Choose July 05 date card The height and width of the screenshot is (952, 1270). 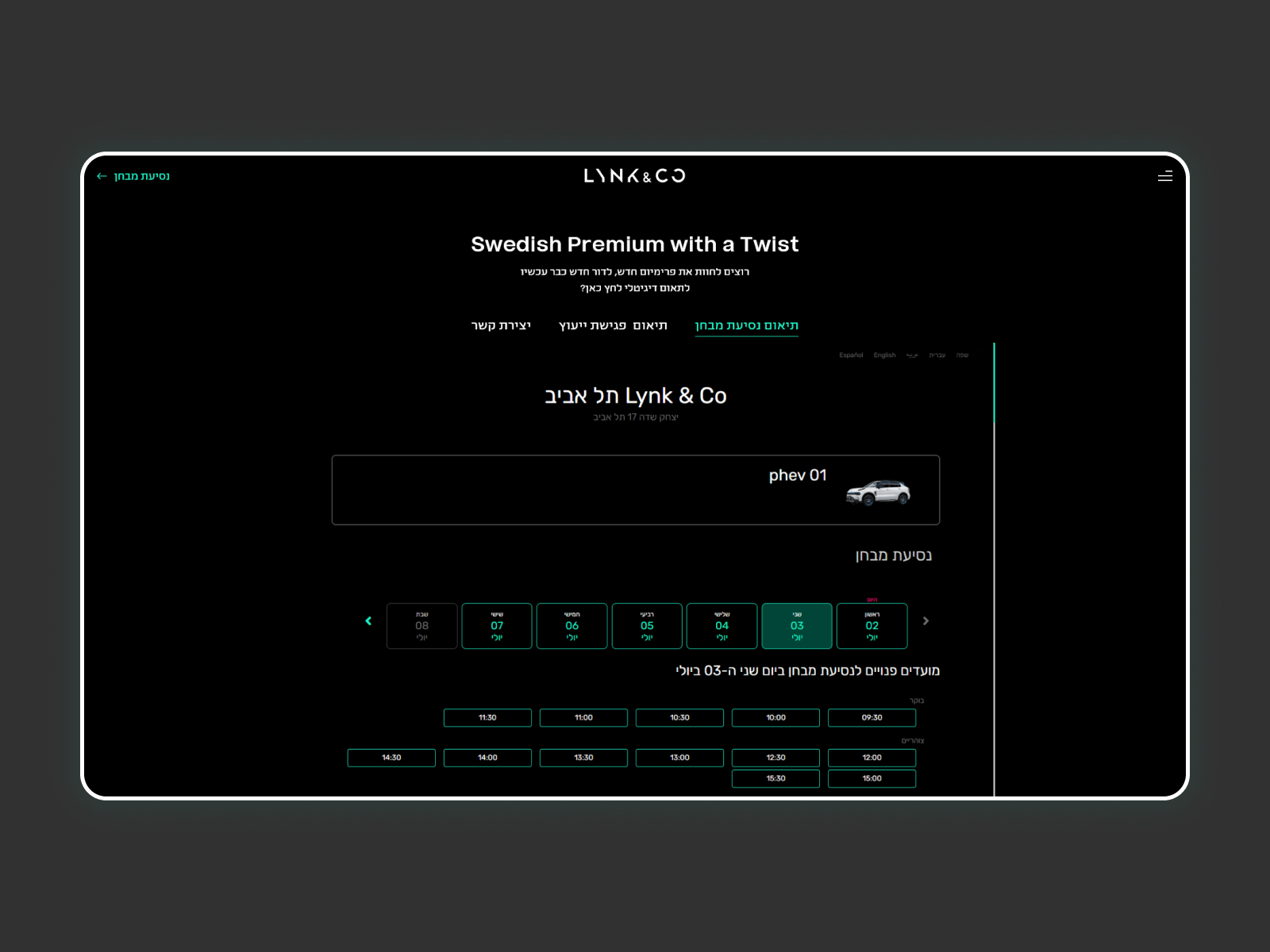tap(647, 626)
